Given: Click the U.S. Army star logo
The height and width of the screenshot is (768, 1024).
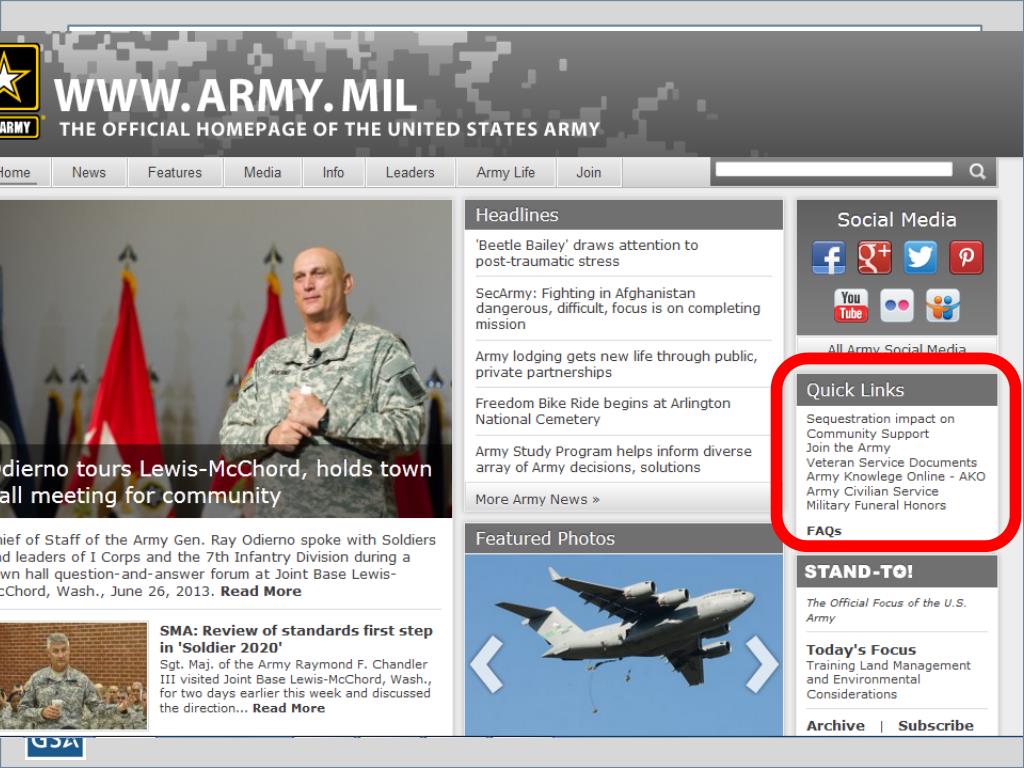Looking at the screenshot, I should tap(18, 91).
